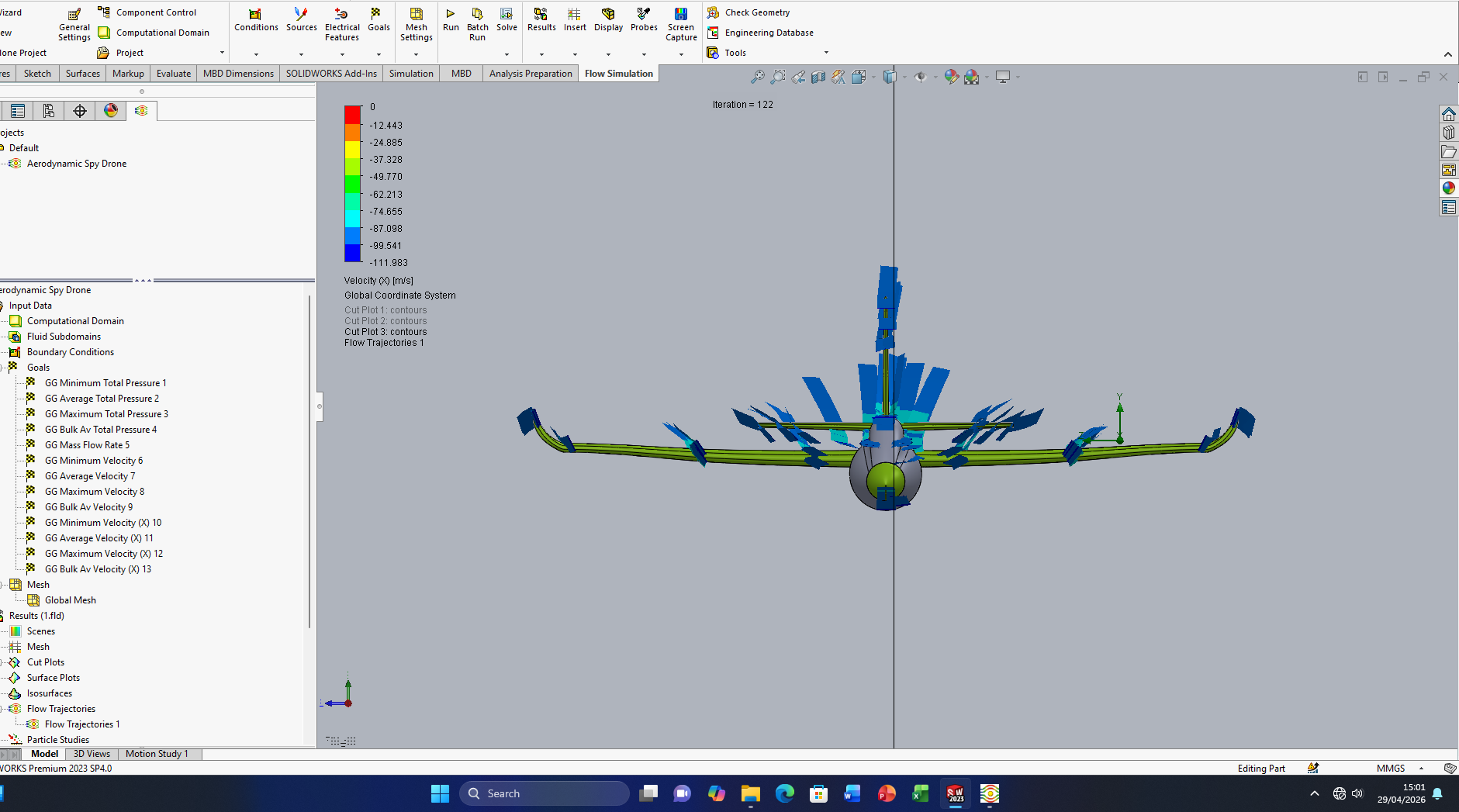Open the Appearances task pane icon
This screenshot has height=812, width=1459.
[1449, 188]
